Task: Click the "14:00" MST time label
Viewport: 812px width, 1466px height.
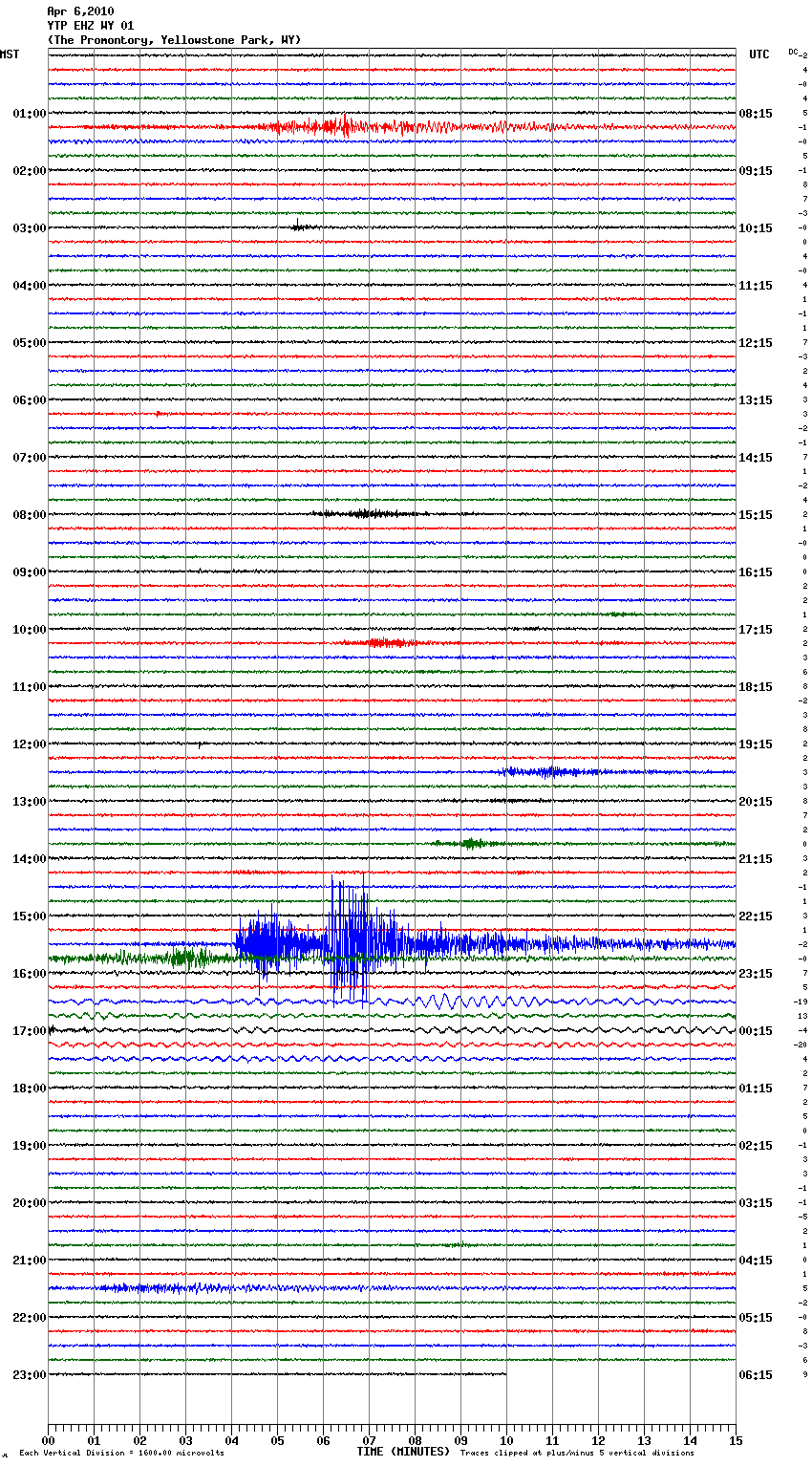Action: (x=29, y=859)
